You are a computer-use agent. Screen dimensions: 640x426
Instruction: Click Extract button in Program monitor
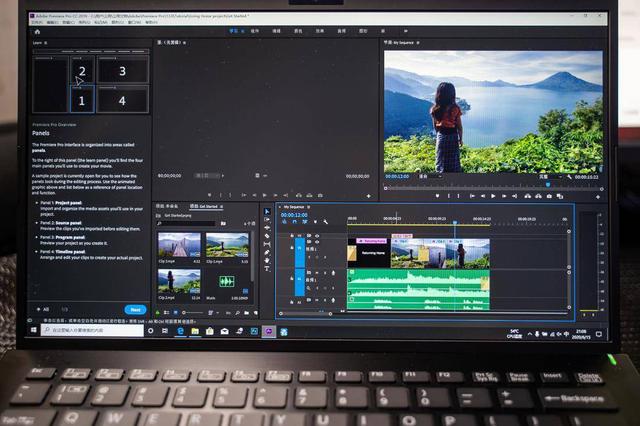coord(538,196)
